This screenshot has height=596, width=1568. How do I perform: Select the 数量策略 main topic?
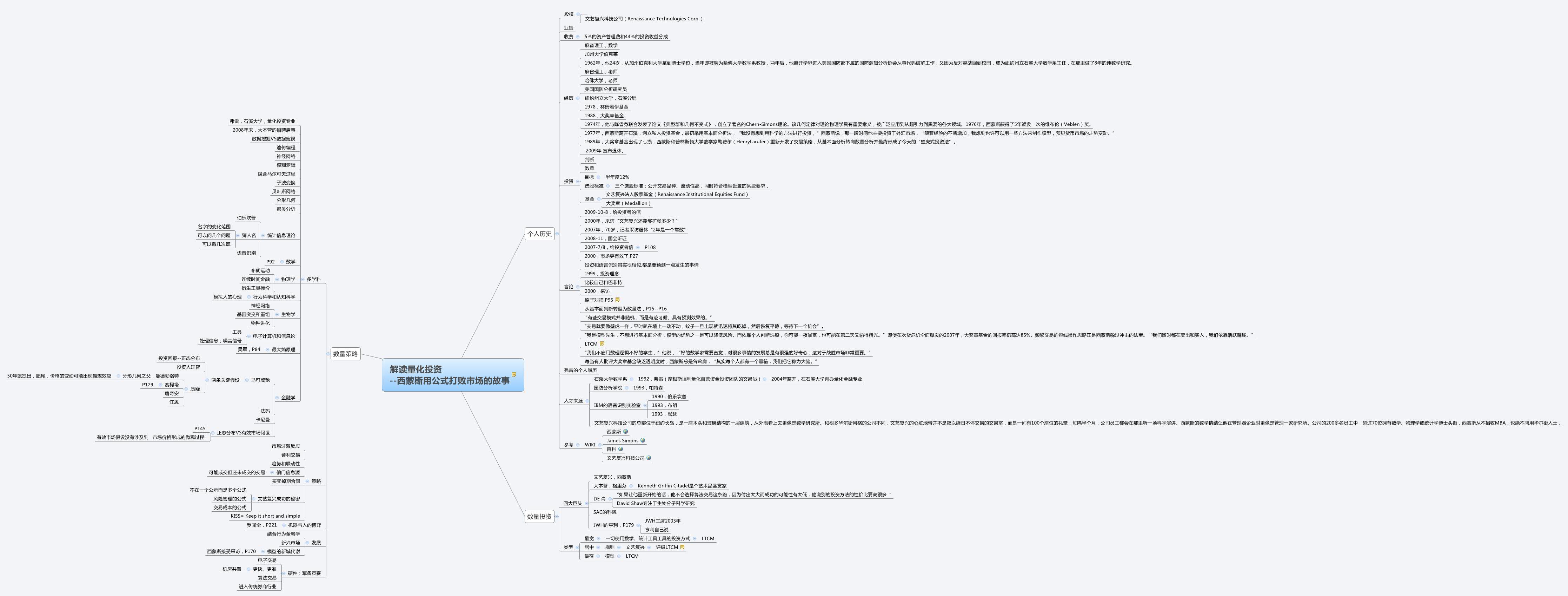(346, 354)
